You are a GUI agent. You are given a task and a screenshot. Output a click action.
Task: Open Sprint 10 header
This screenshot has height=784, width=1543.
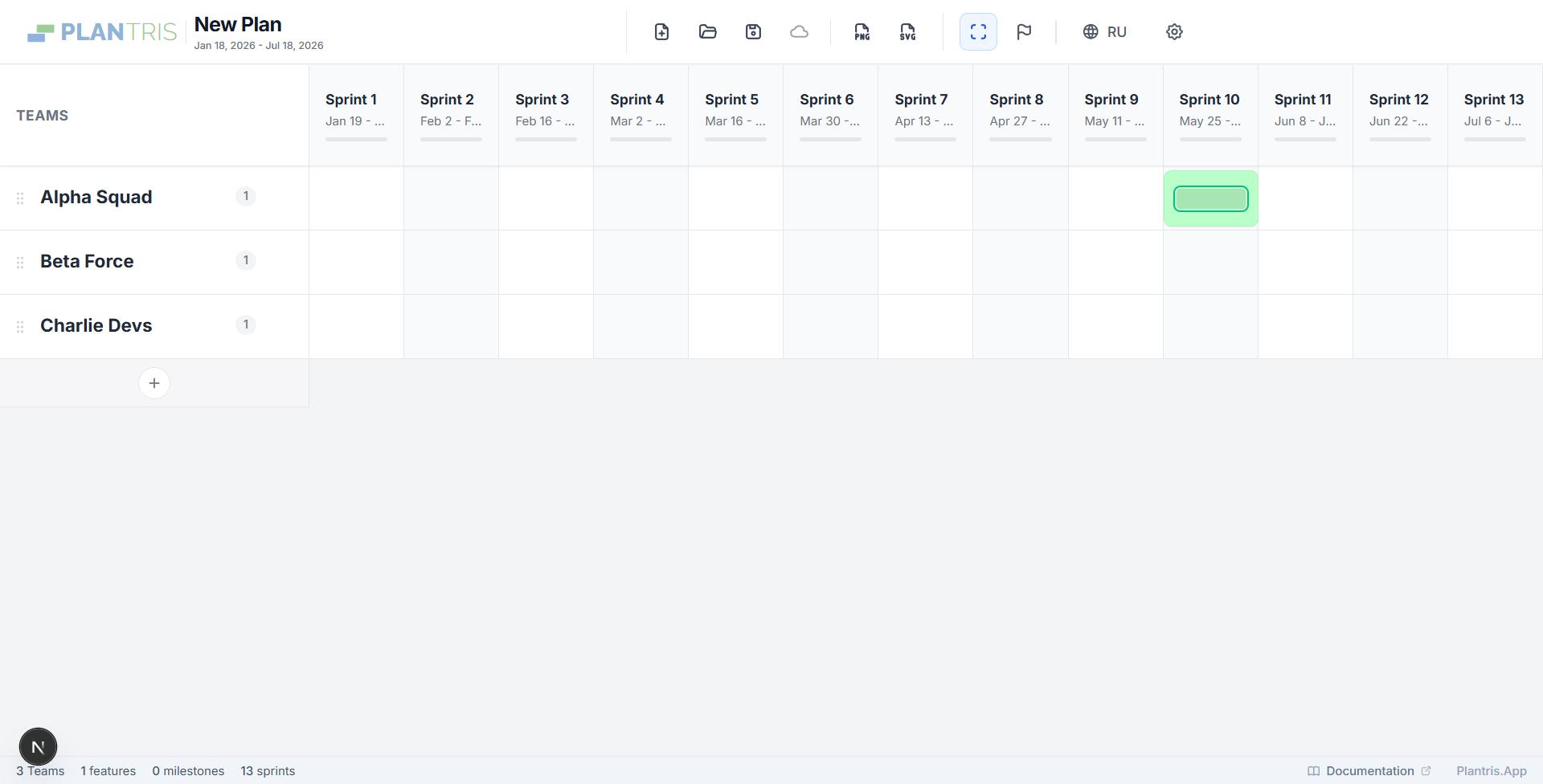pyautogui.click(x=1210, y=115)
